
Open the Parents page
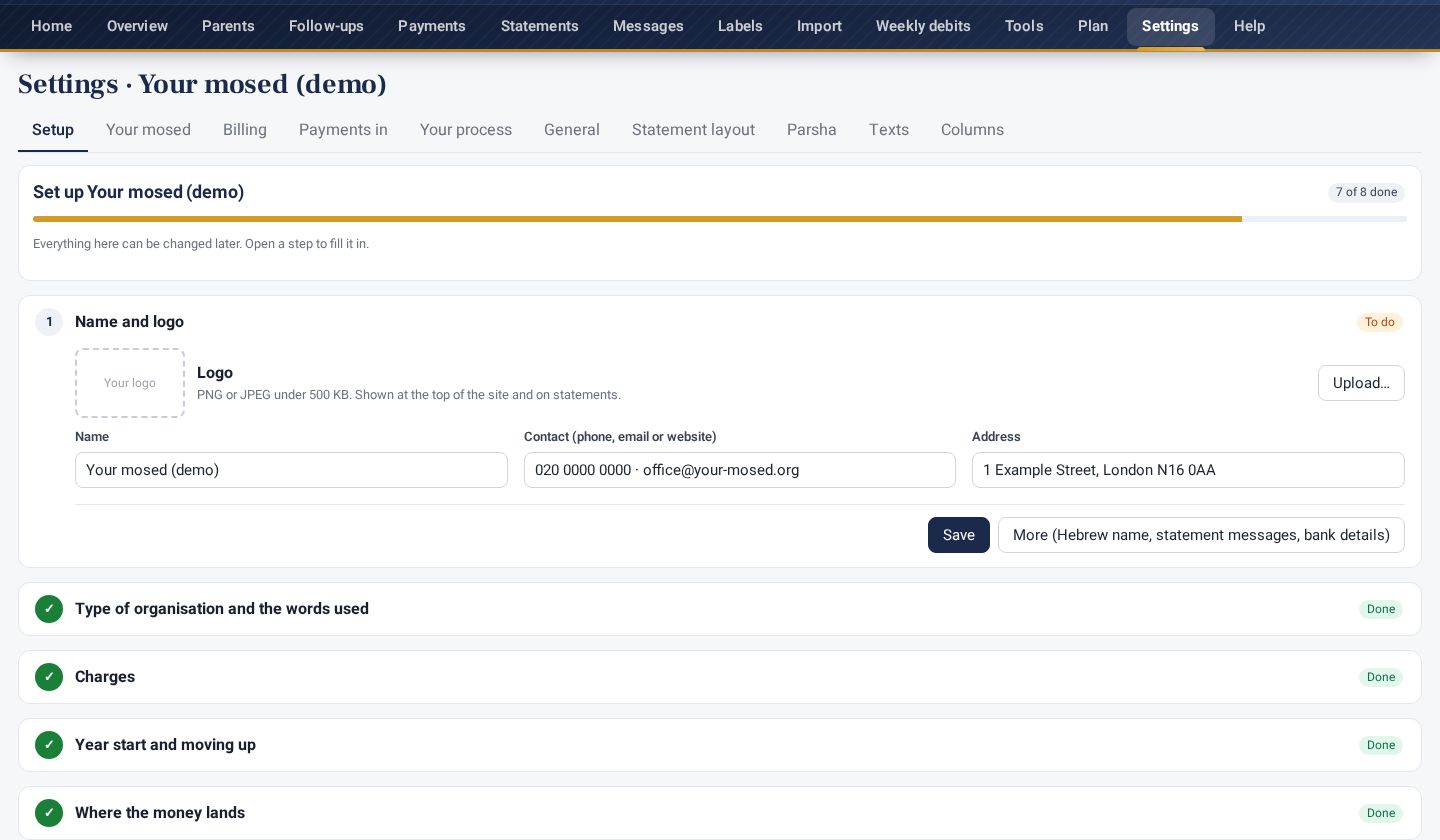[x=228, y=26]
